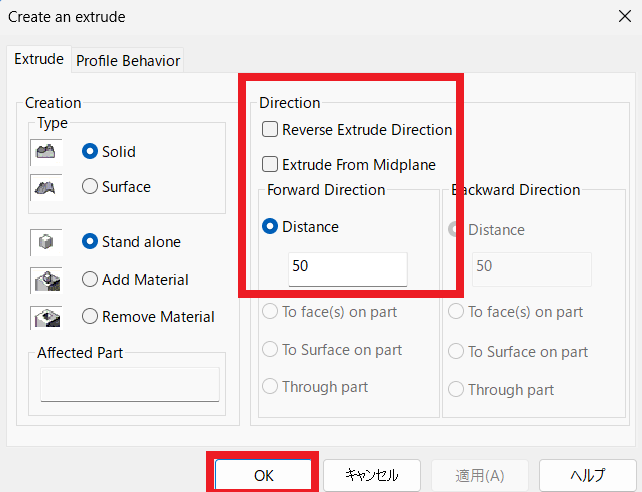Click the Stand alone icon
642x492 pixels.
pyautogui.click(x=46, y=242)
